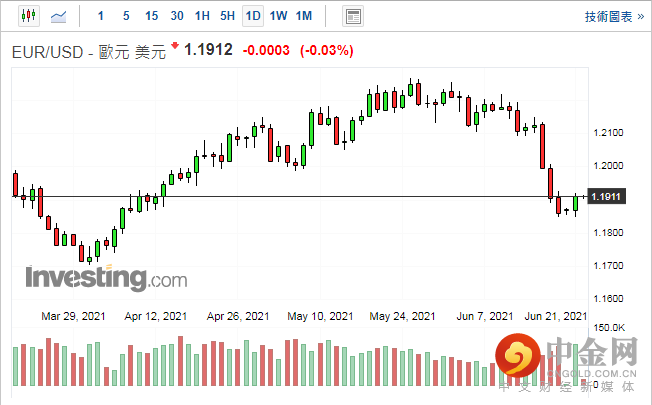Click the (-0.03%) percent change
Image resolution: width=652 pixels, height=405 pixels.
[327, 51]
